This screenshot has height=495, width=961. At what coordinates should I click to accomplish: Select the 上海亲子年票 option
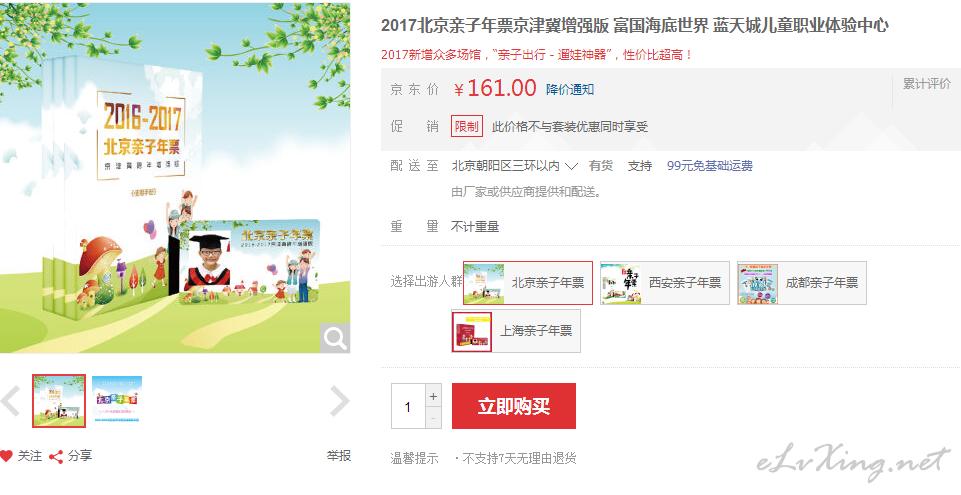(516, 331)
